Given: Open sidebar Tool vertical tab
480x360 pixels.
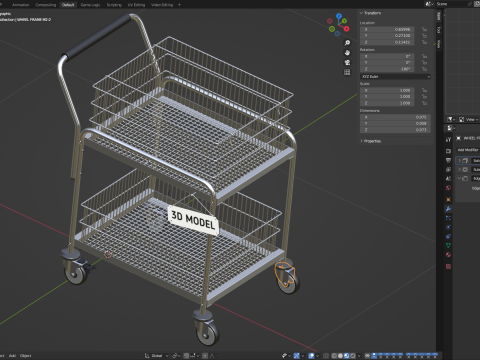Looking at the screenshot, I should pyautogui.click(x=439, y=30).
